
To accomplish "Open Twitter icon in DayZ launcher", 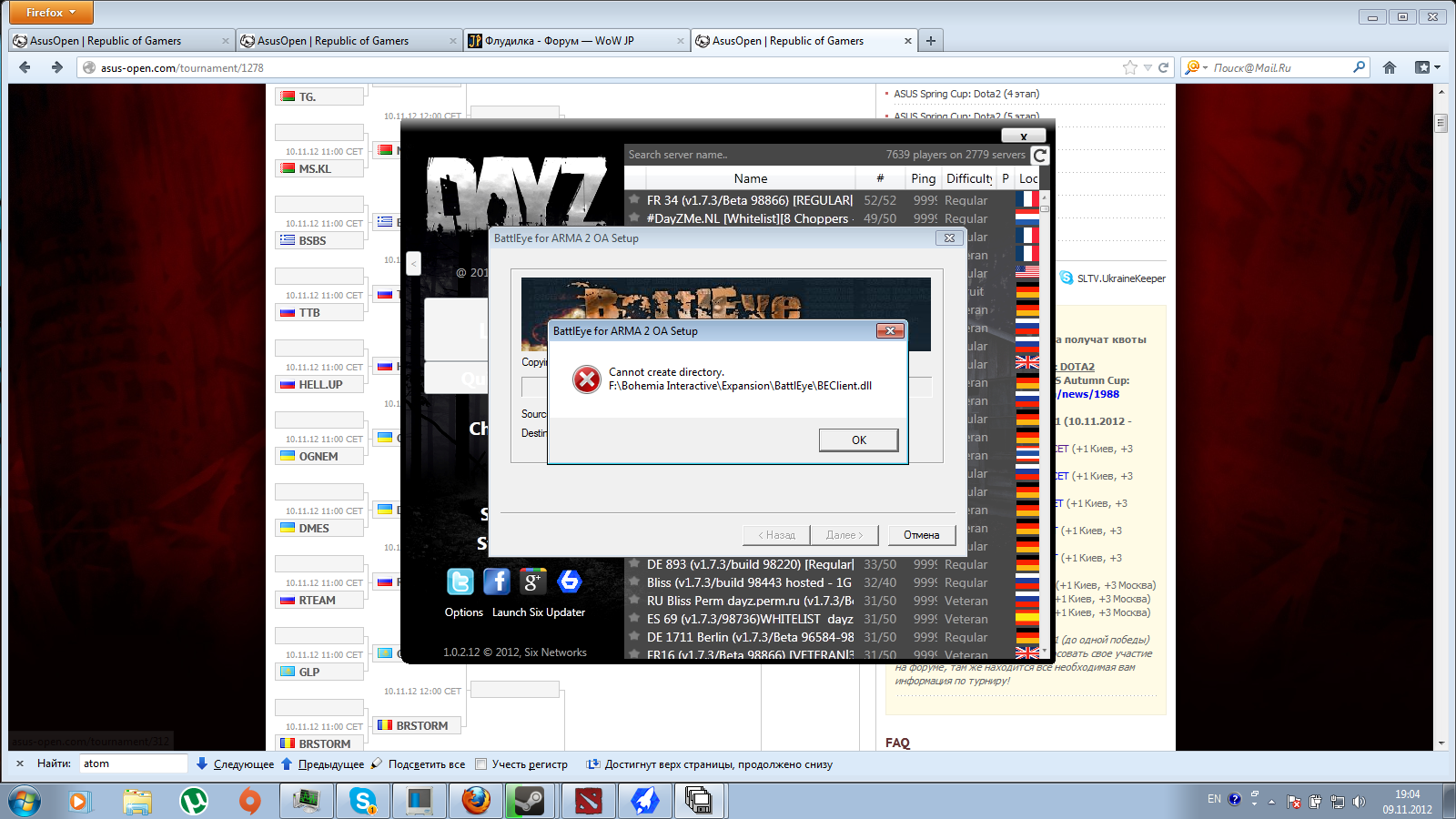I will click(x=460, y=581).
